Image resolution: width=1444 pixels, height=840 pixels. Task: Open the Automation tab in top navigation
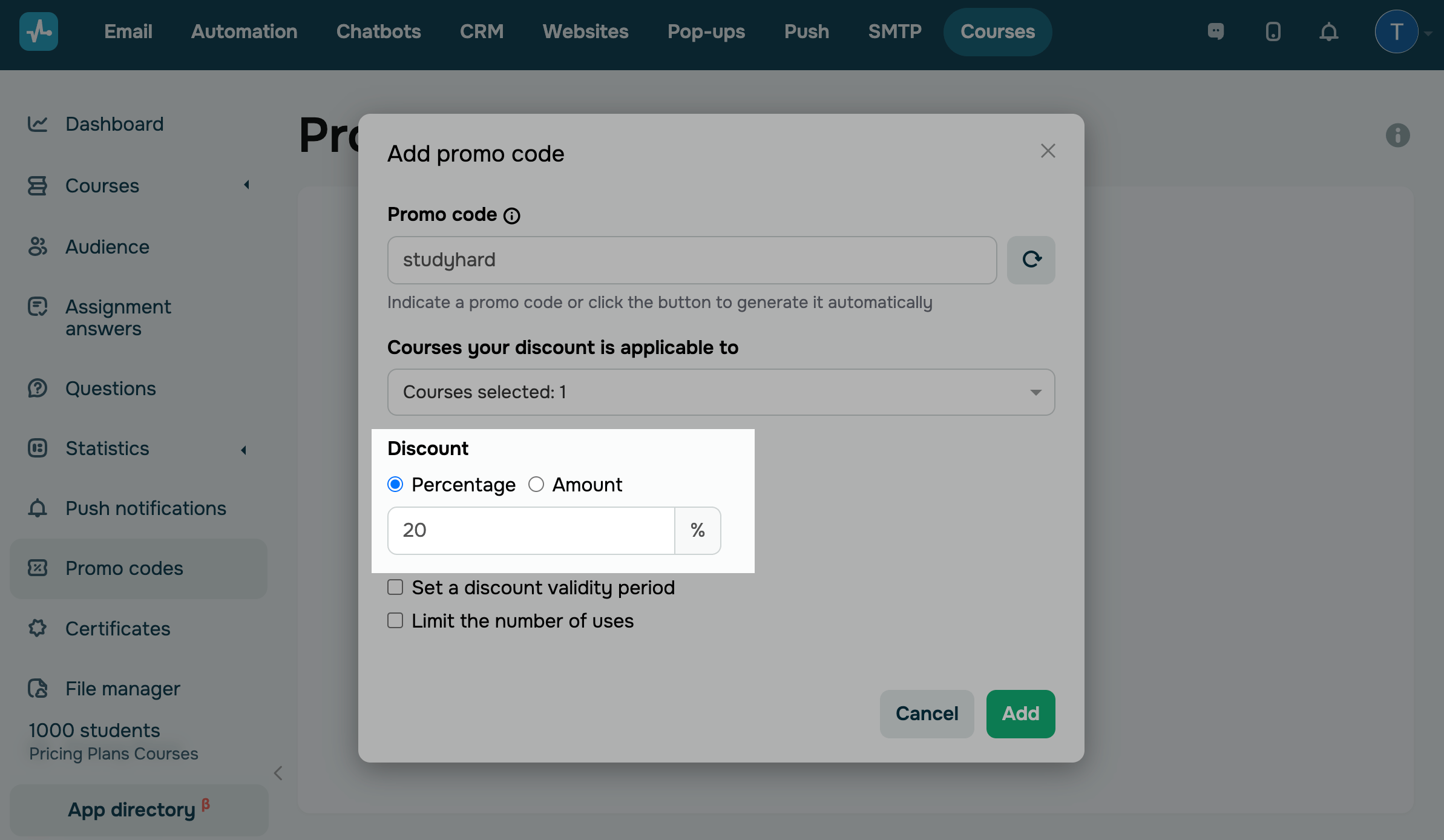[244, 31]
